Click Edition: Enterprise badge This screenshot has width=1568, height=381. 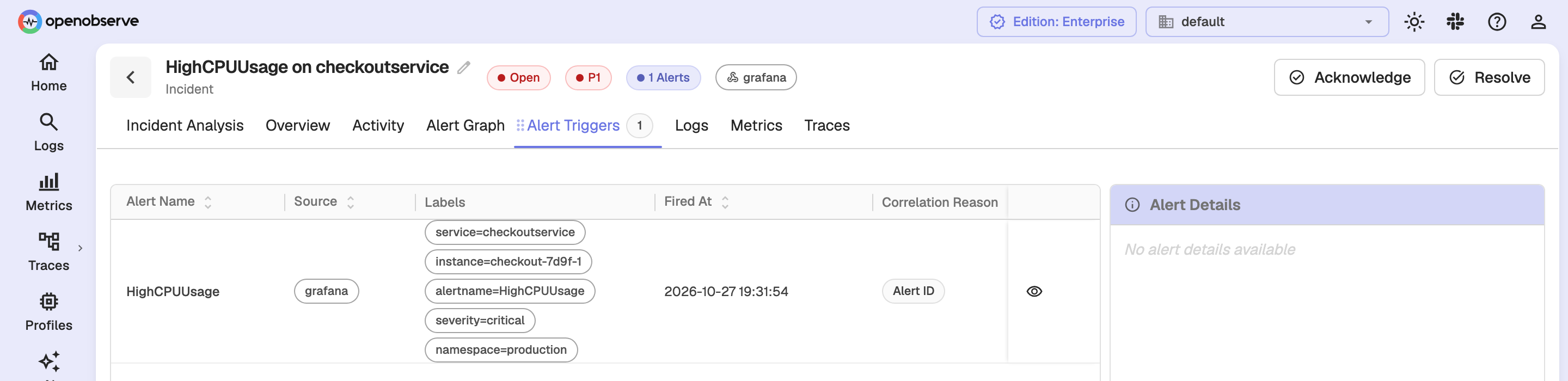click(x=1056, y=22)
